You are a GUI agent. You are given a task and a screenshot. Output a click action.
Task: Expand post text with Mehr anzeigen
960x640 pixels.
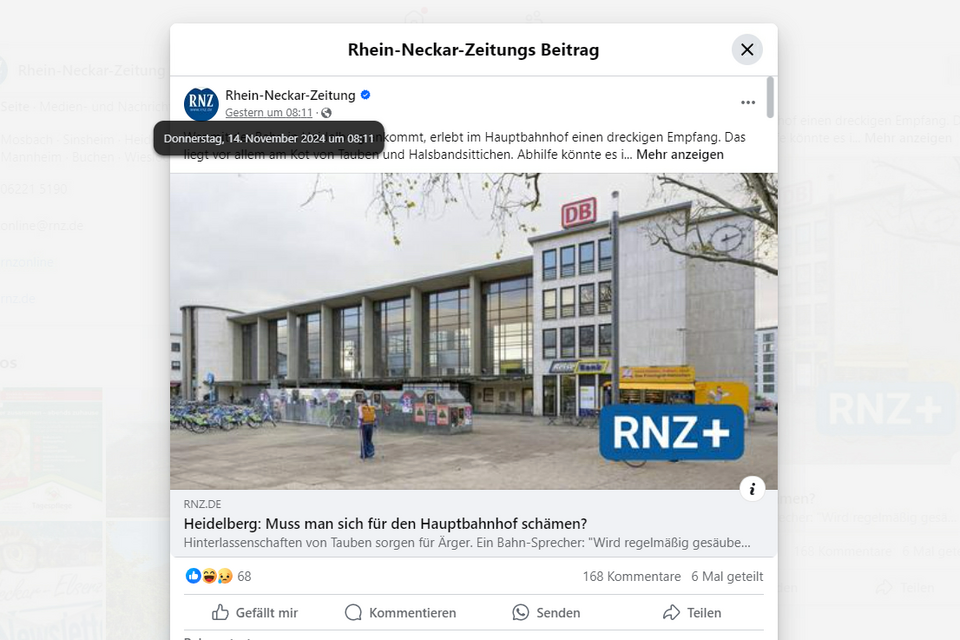680,154
